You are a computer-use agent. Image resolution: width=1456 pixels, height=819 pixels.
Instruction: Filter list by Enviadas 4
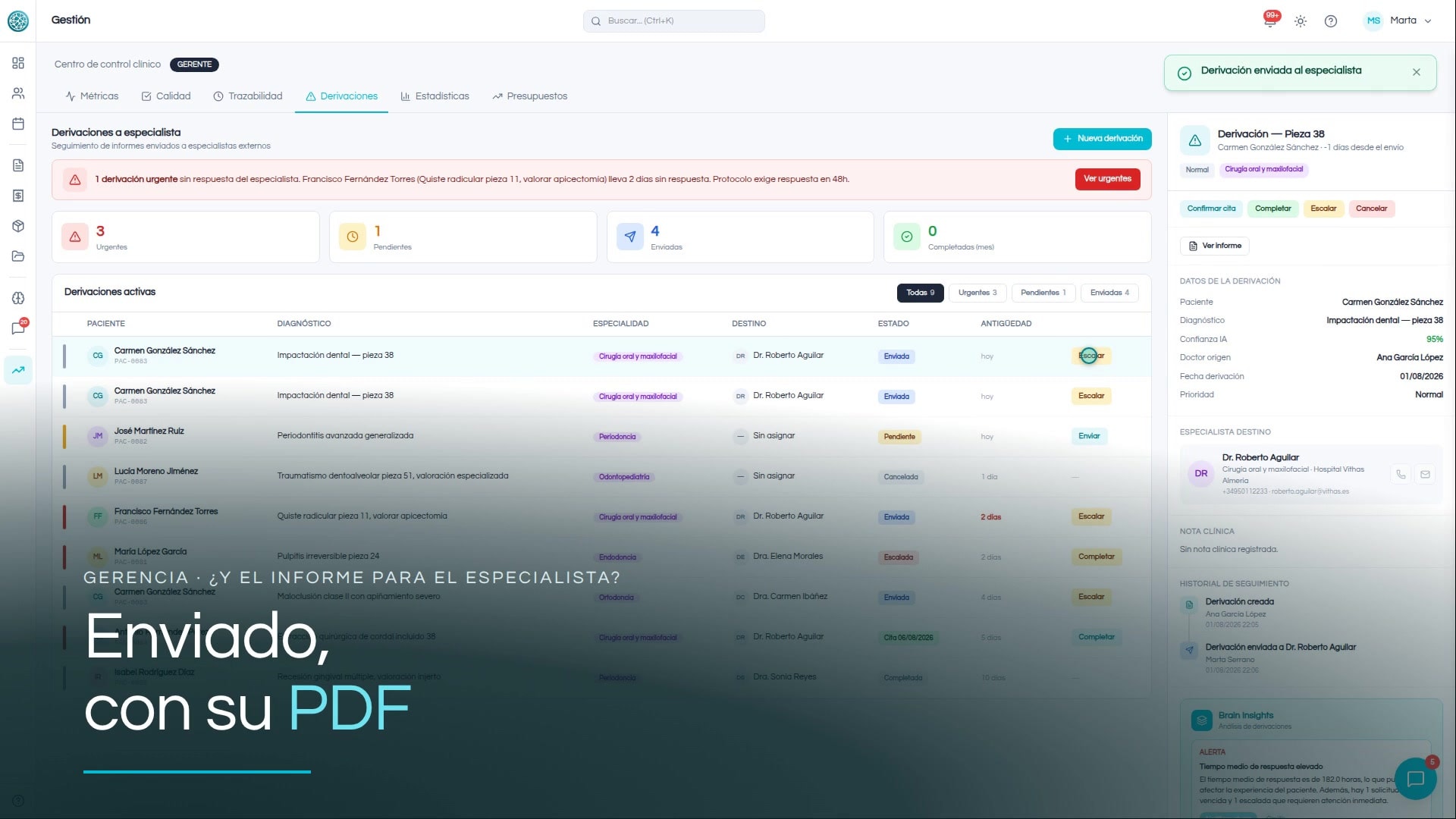tap(1109, 293)
